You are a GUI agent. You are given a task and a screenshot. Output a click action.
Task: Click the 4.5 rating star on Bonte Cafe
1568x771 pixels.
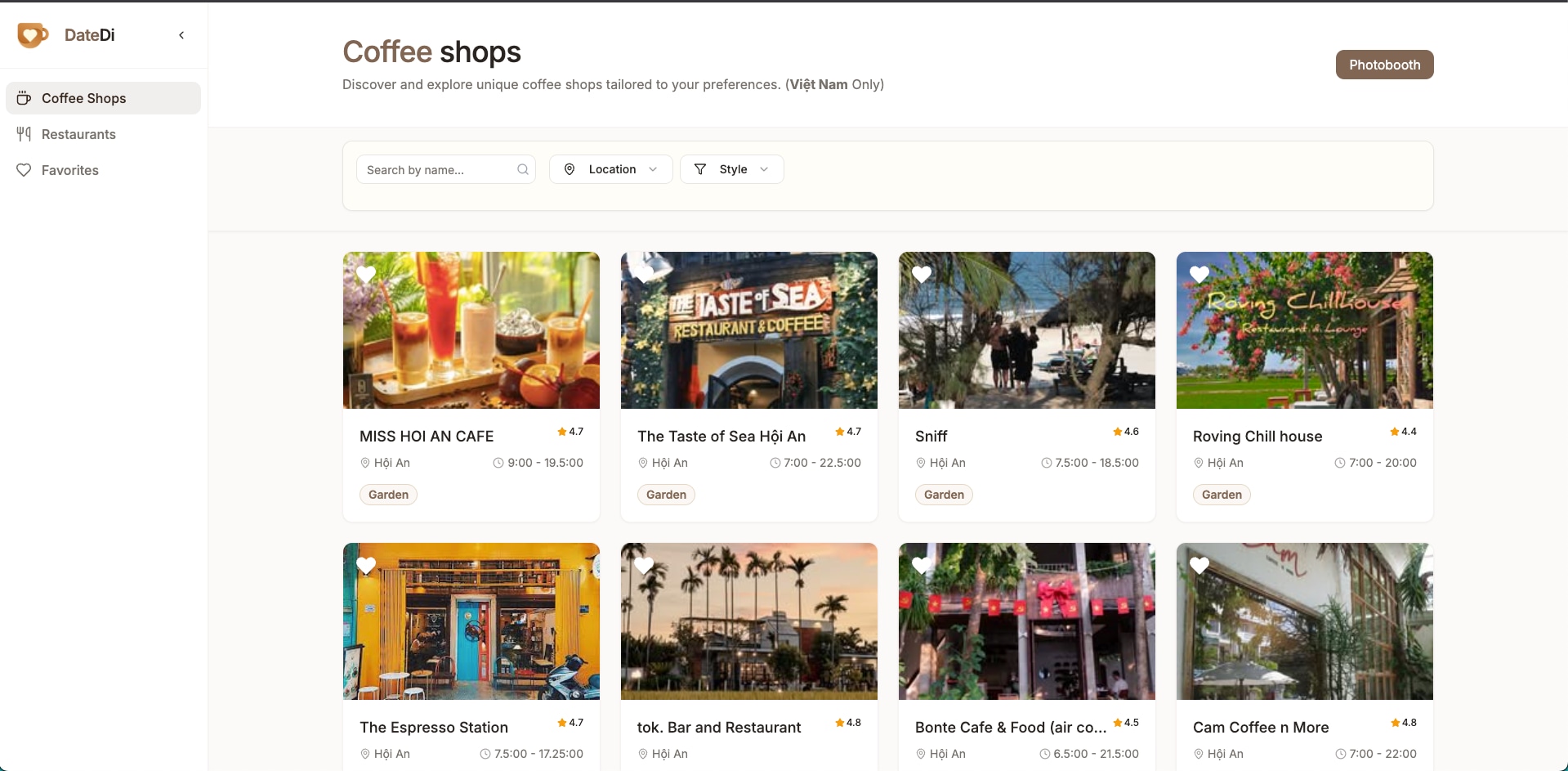pos(1118,723)
